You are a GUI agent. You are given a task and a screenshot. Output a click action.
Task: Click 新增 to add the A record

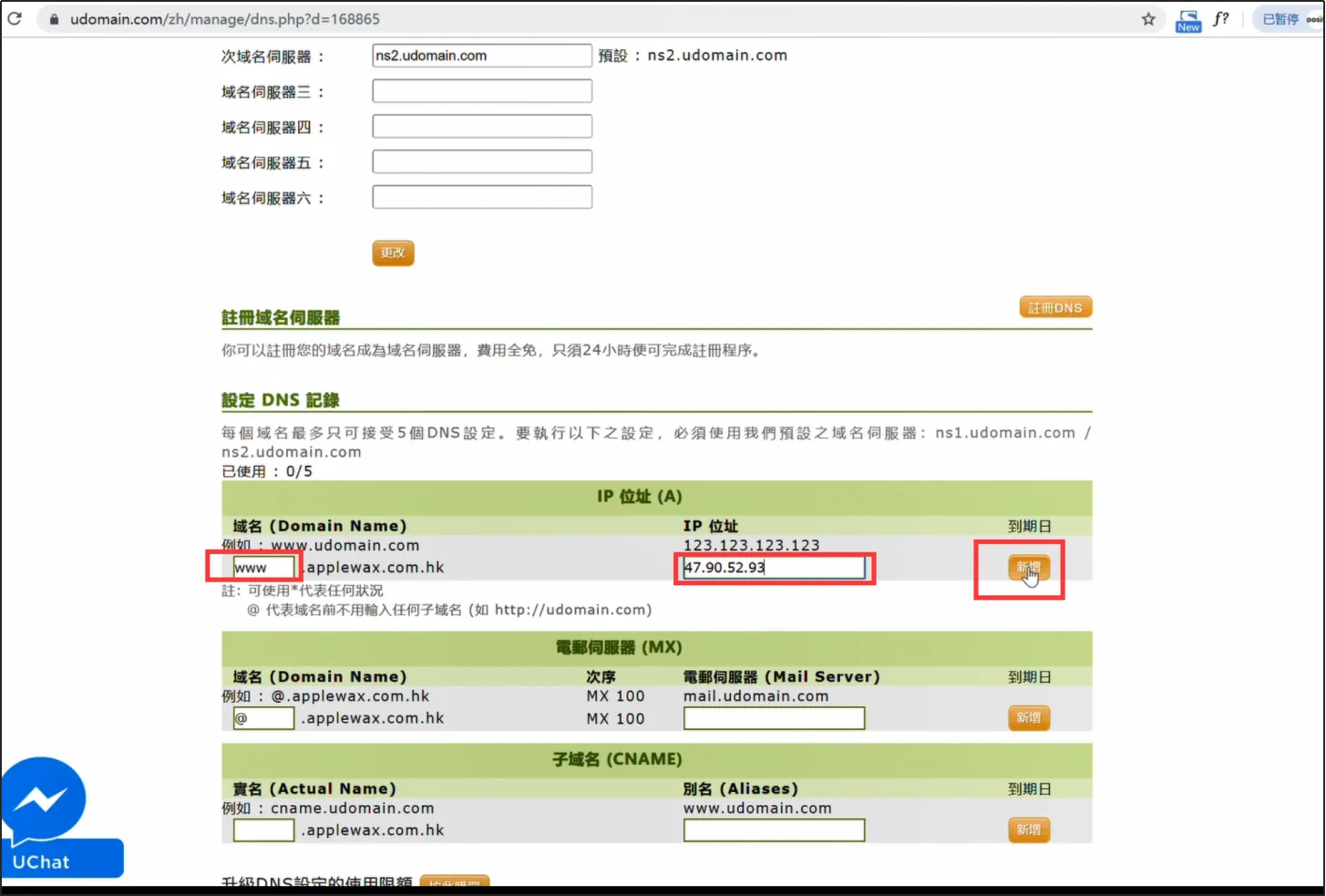1028,568
